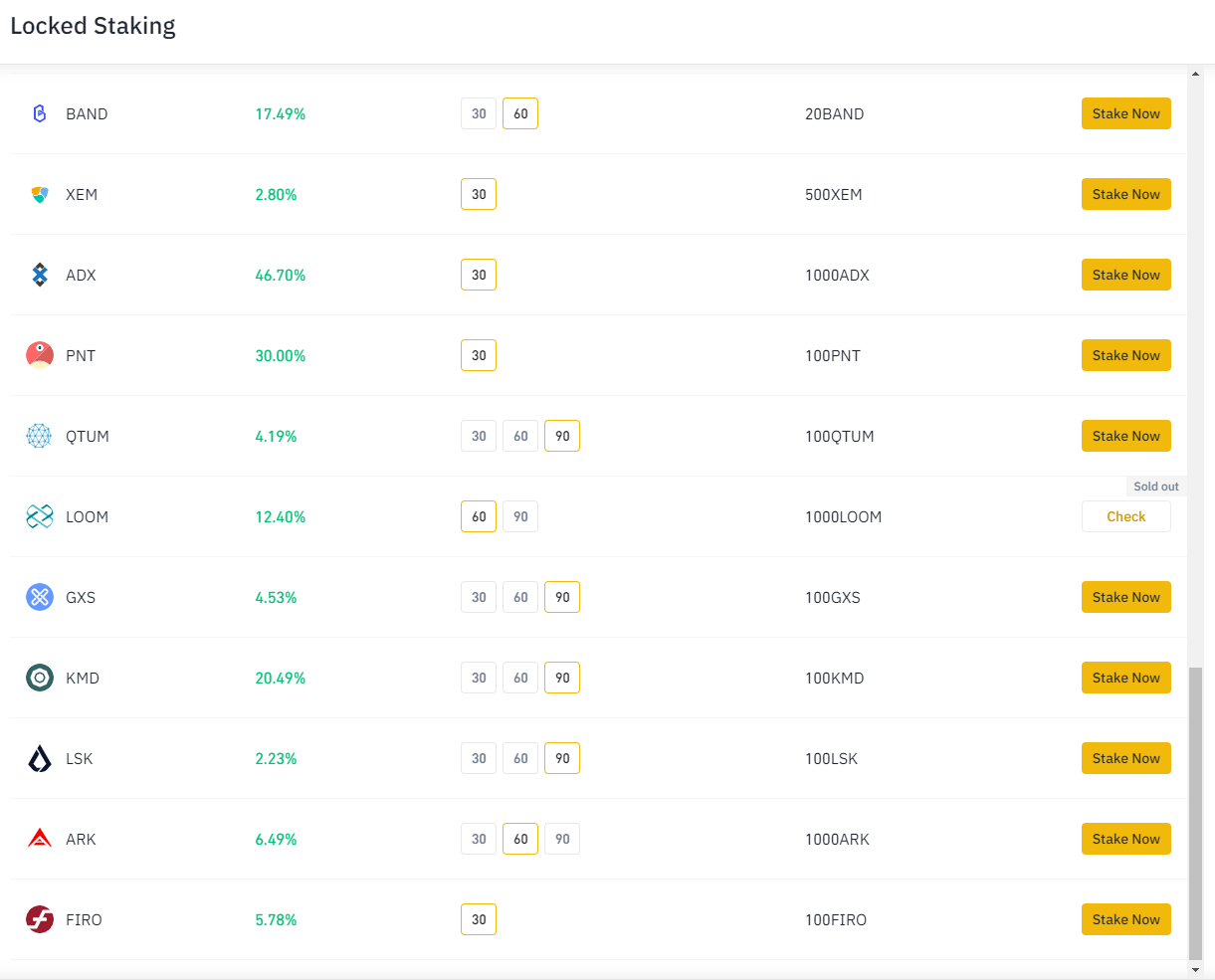Viewport: 1215px width, 980px height.
Task: Click the GXS 4.53% yield value
Action: click(x=277, y=597)
